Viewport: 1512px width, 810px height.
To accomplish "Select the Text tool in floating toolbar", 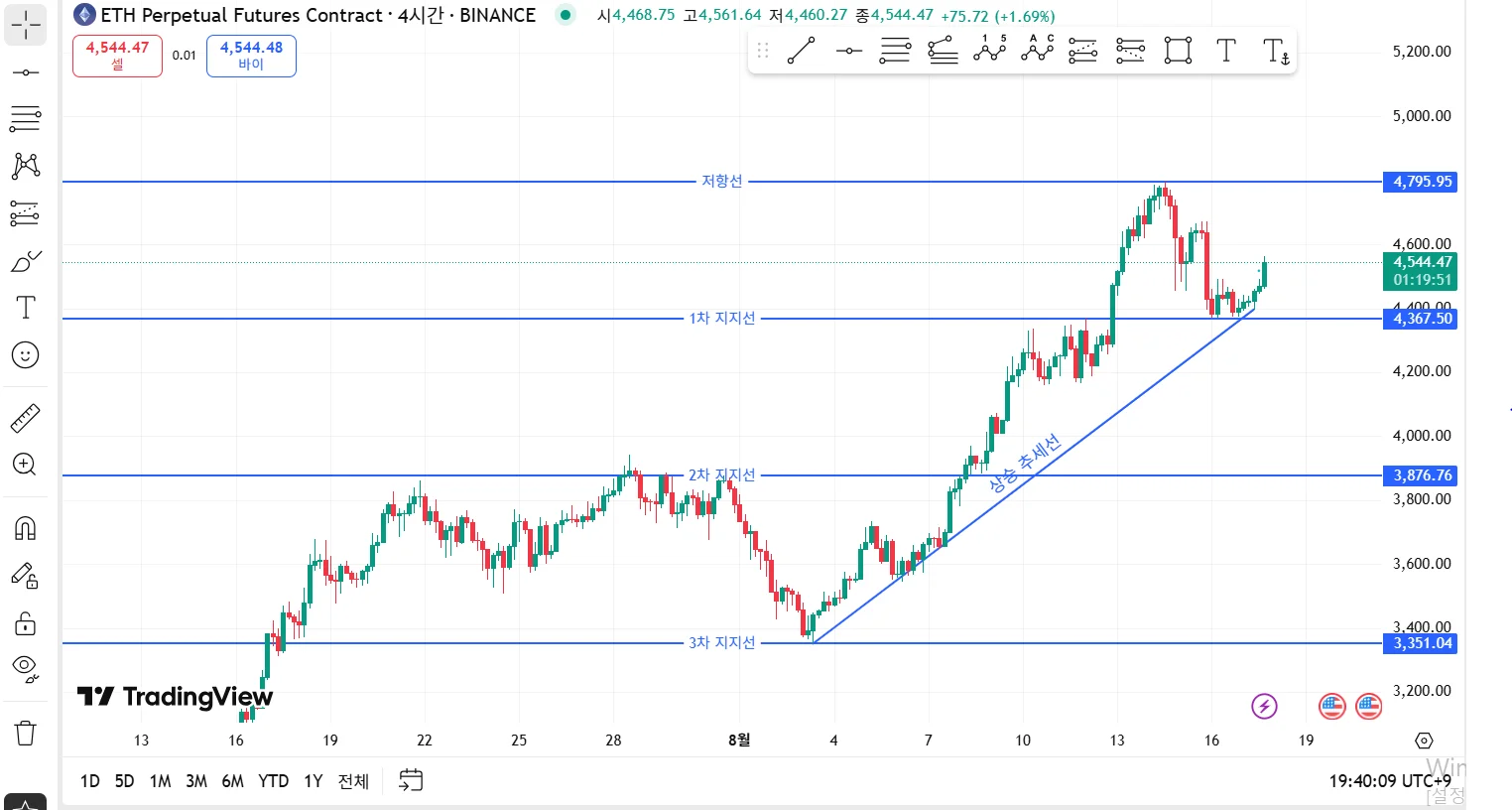I will [1226, 51].
